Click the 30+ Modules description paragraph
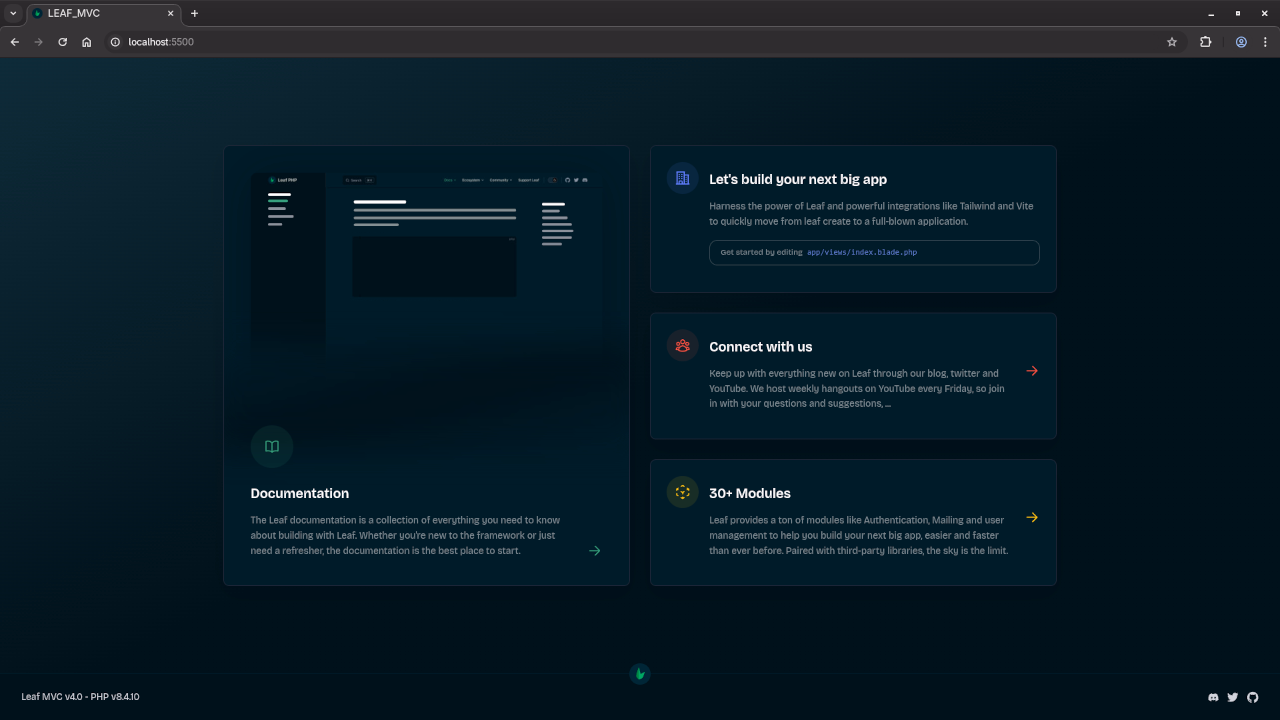Screen dimensions: 1280x720 coord(859,535)
